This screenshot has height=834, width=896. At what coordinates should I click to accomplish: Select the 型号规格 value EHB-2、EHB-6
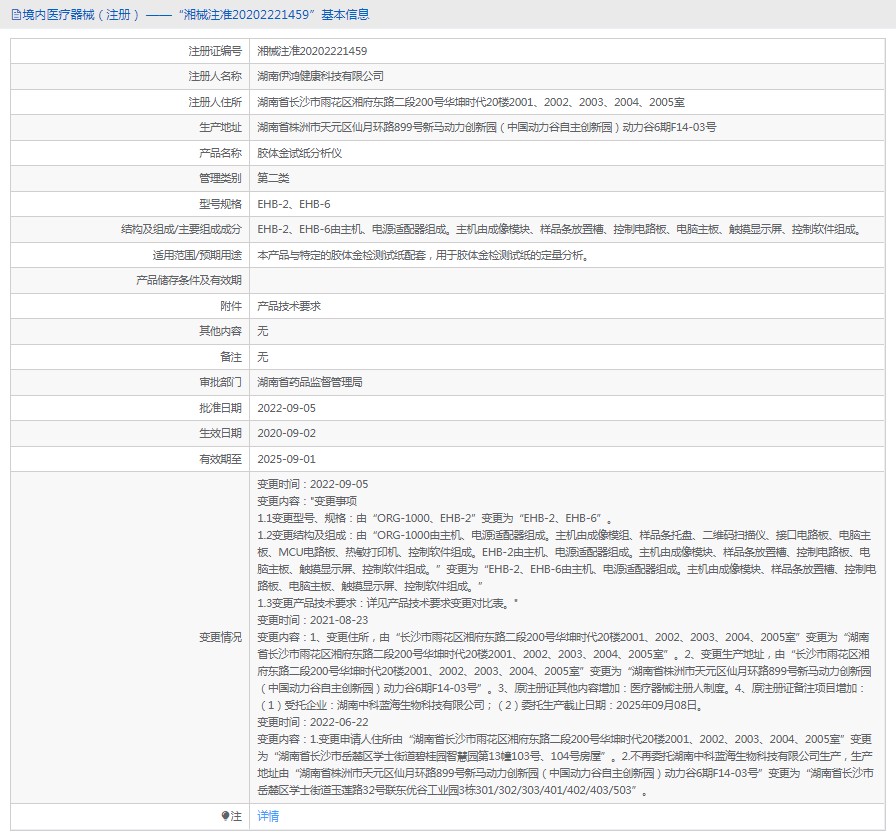coord(294,204)
